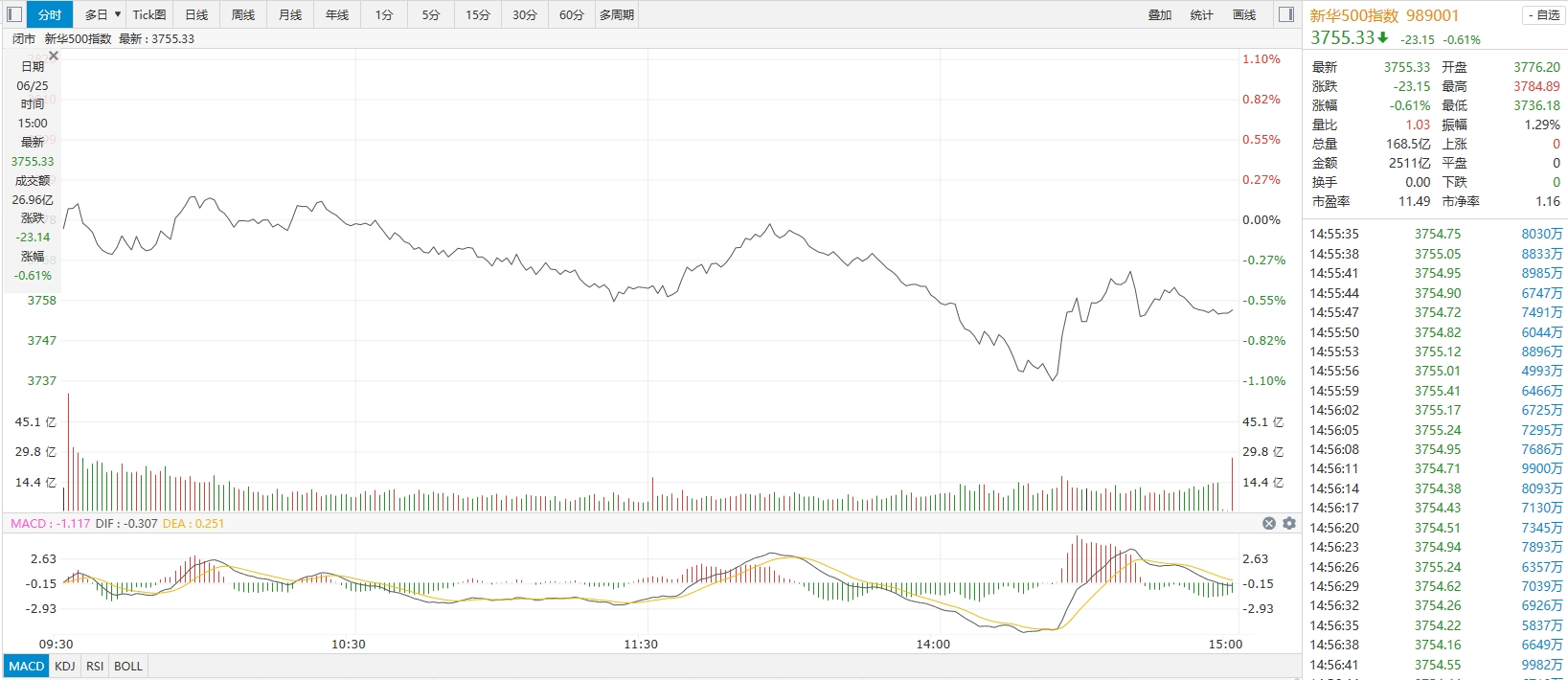
Task: Open MACD indicator settings gear
Action: [x=1289, y=524]
